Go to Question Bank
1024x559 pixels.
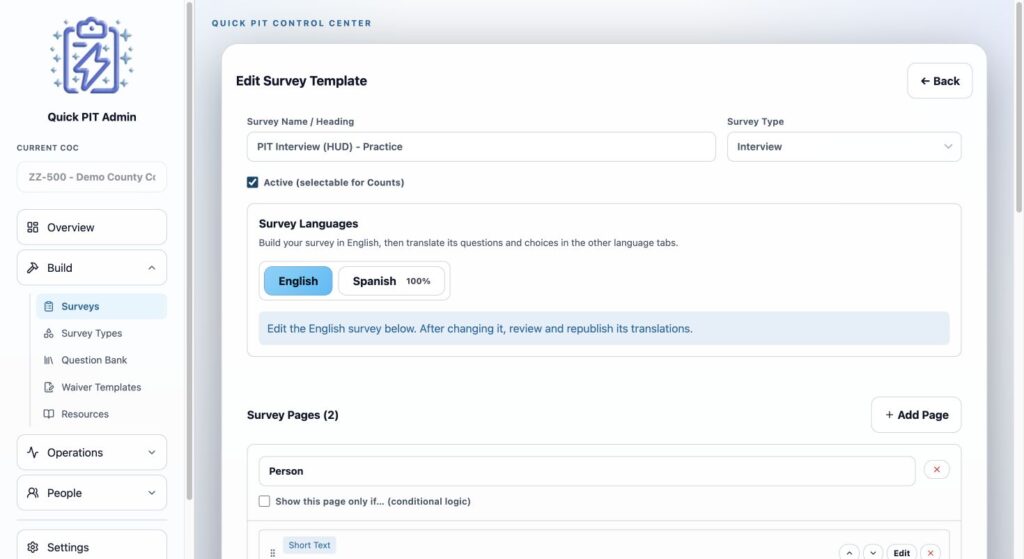click(102, 360)
